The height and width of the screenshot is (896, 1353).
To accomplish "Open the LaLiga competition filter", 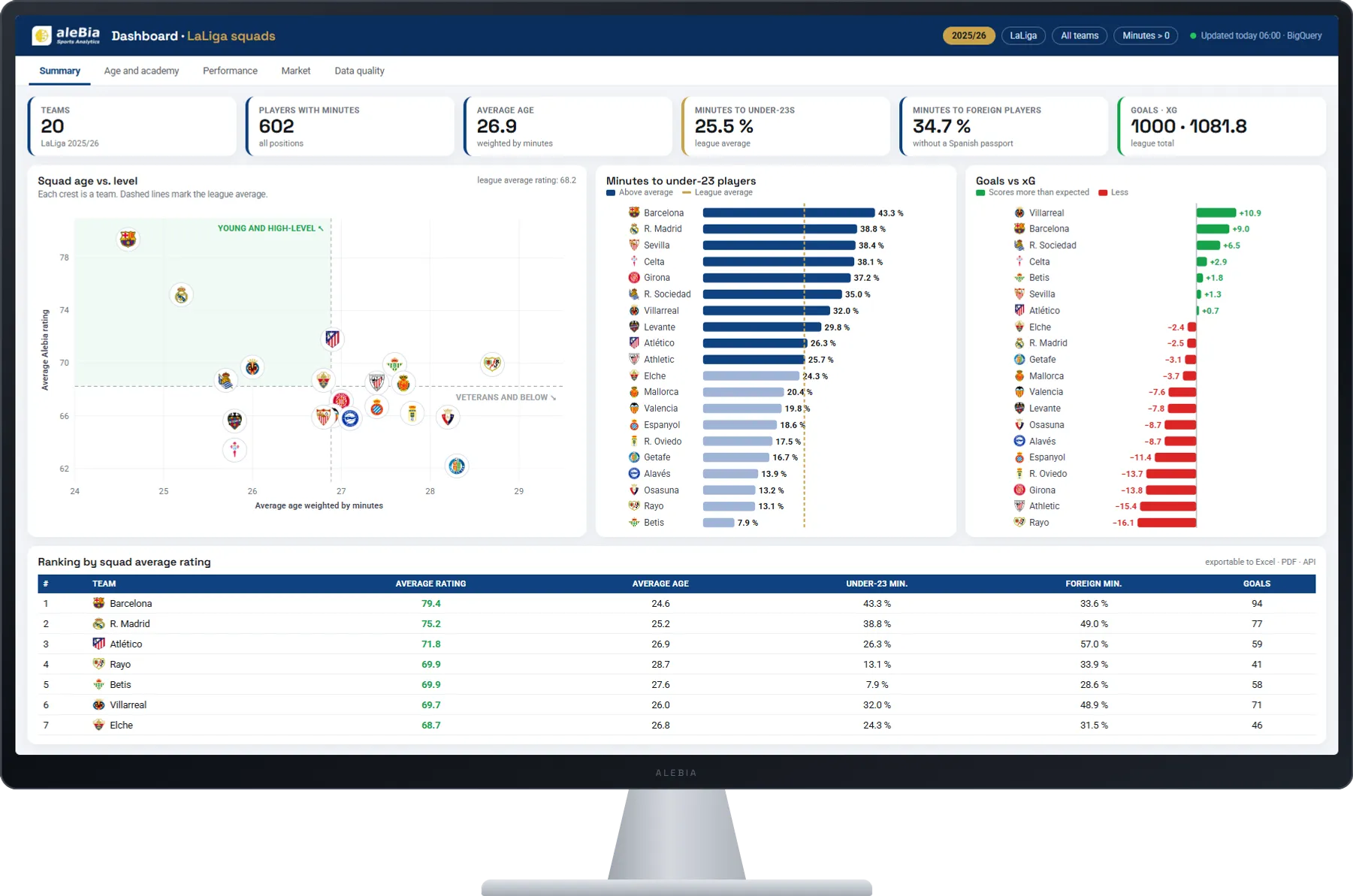I will 1023,35.
